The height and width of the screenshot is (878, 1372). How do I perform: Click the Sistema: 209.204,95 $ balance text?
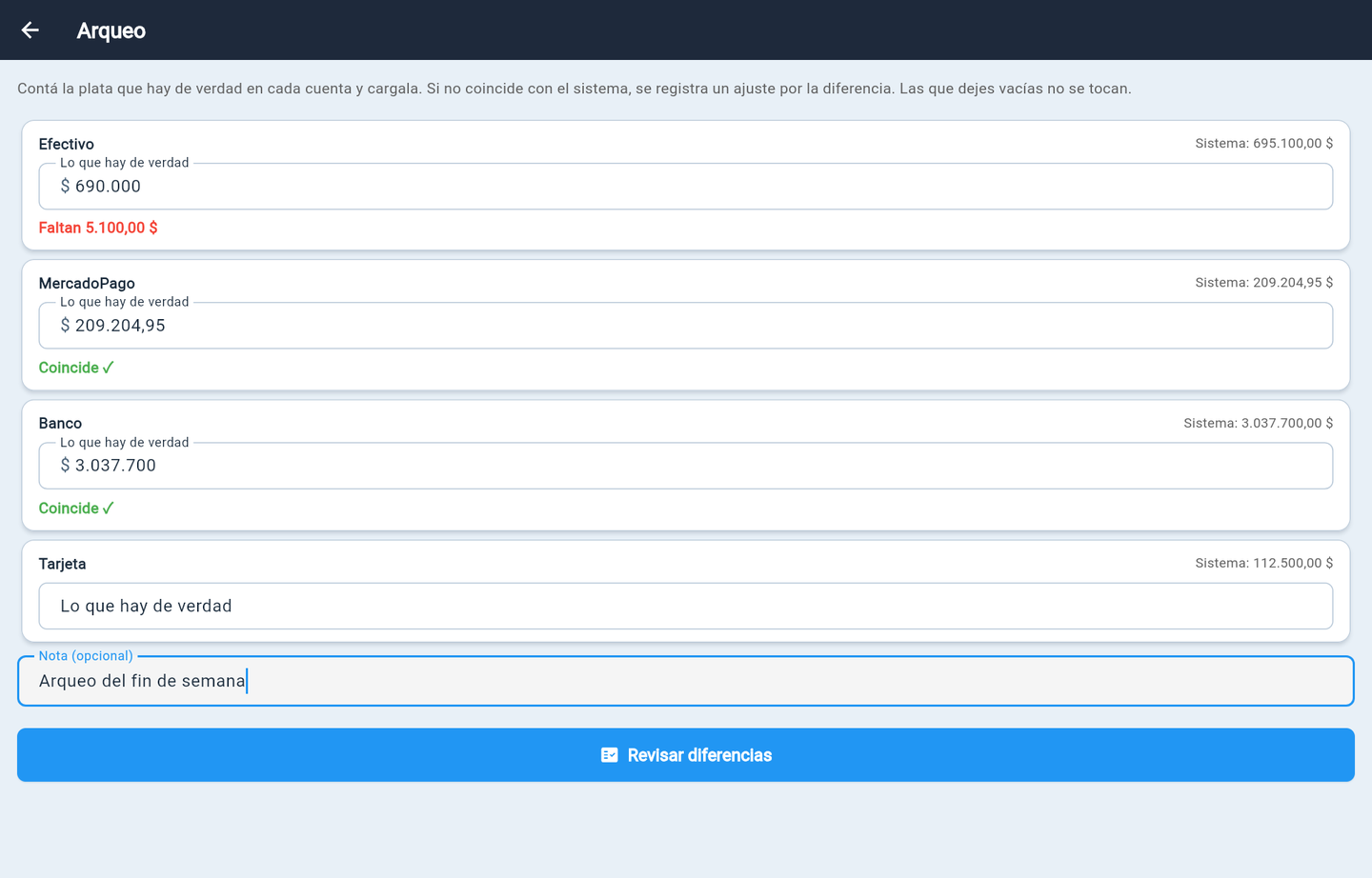tap(1264, 282)
